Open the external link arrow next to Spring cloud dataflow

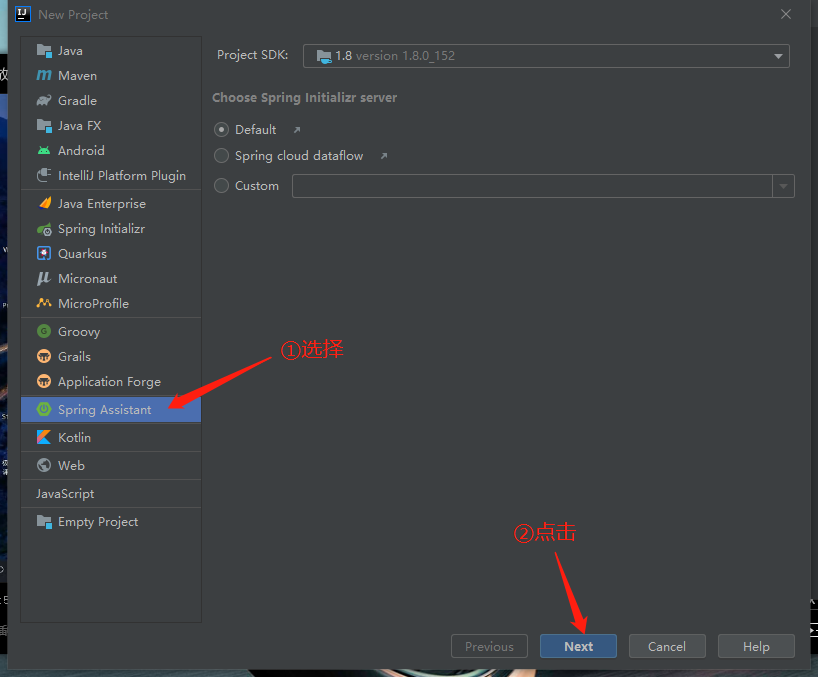tap(384, 156)
